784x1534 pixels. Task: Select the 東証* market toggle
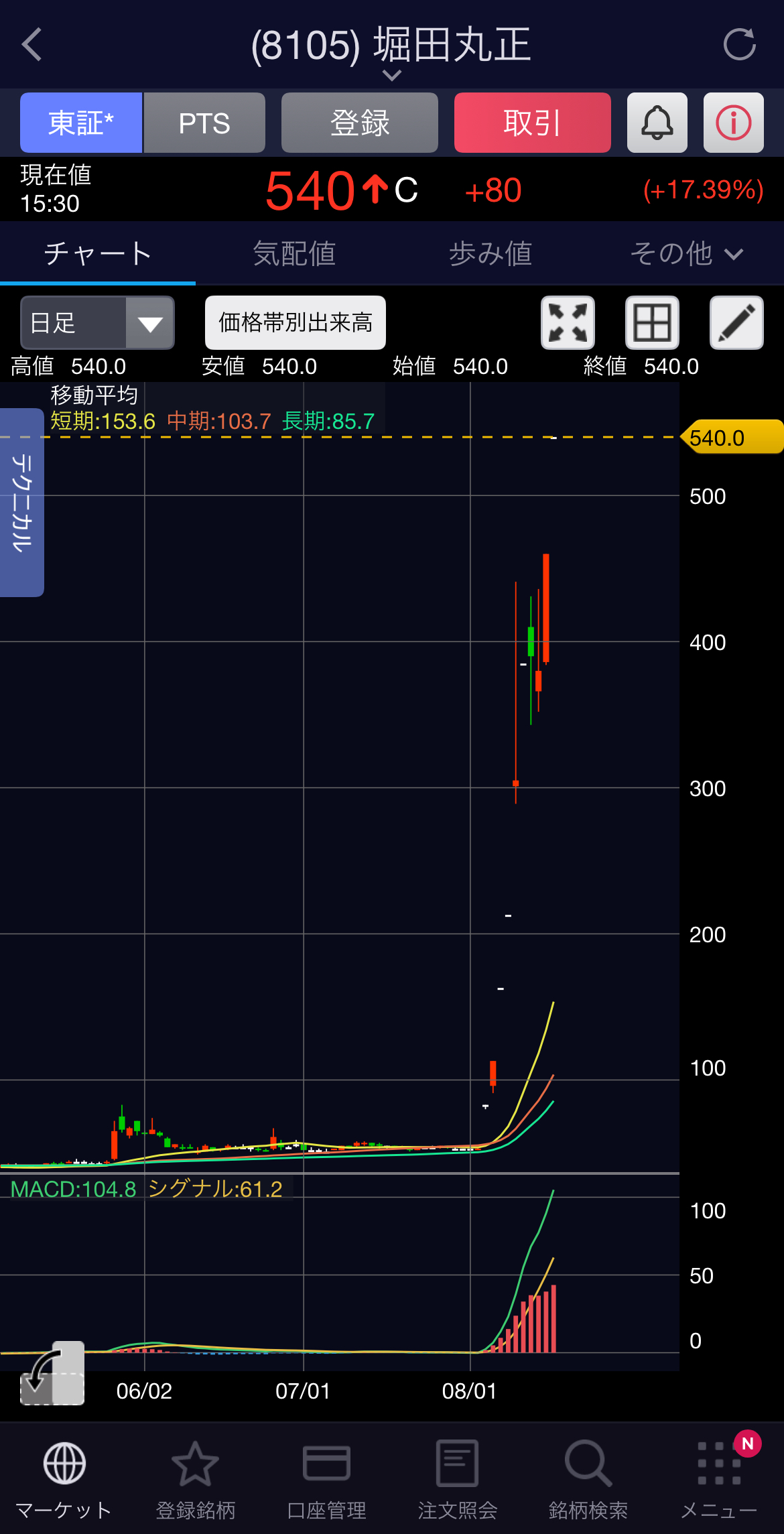(81, 123)
